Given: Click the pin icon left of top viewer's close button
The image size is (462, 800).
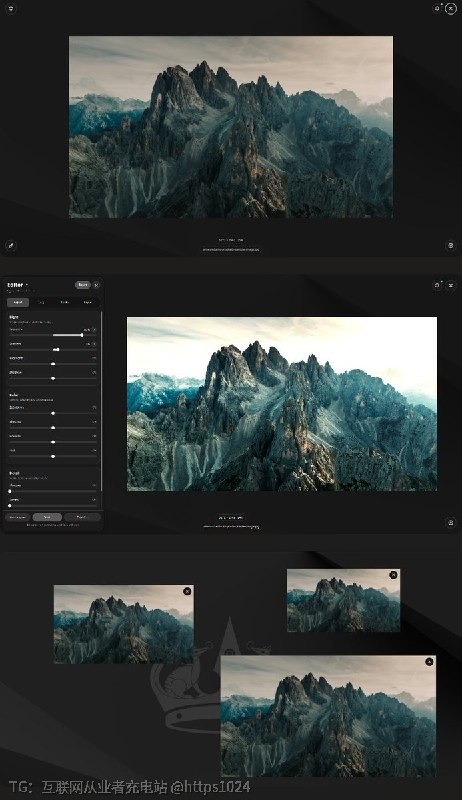Looking at the screenshot, I should pyautogui.click(x=437, y=9).
